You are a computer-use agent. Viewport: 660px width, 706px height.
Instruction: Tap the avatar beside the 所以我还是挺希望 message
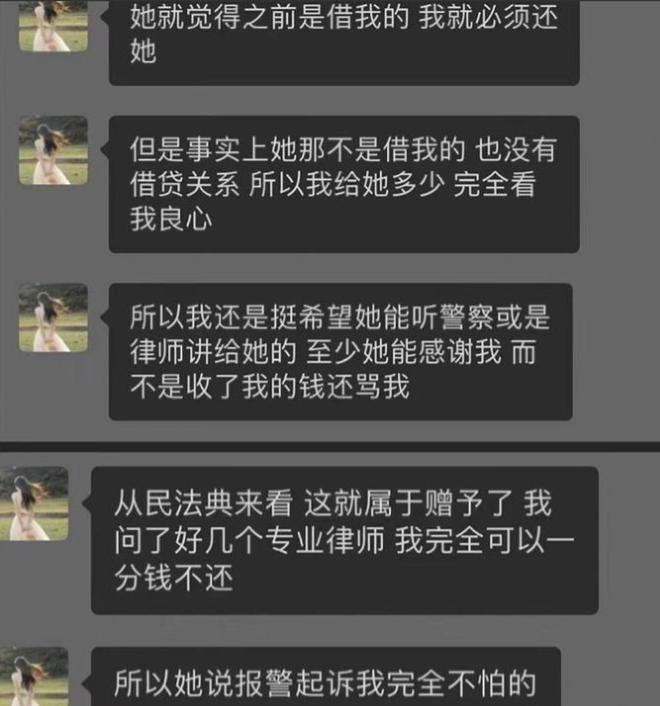pyautogui.click(x=53, y=317)
